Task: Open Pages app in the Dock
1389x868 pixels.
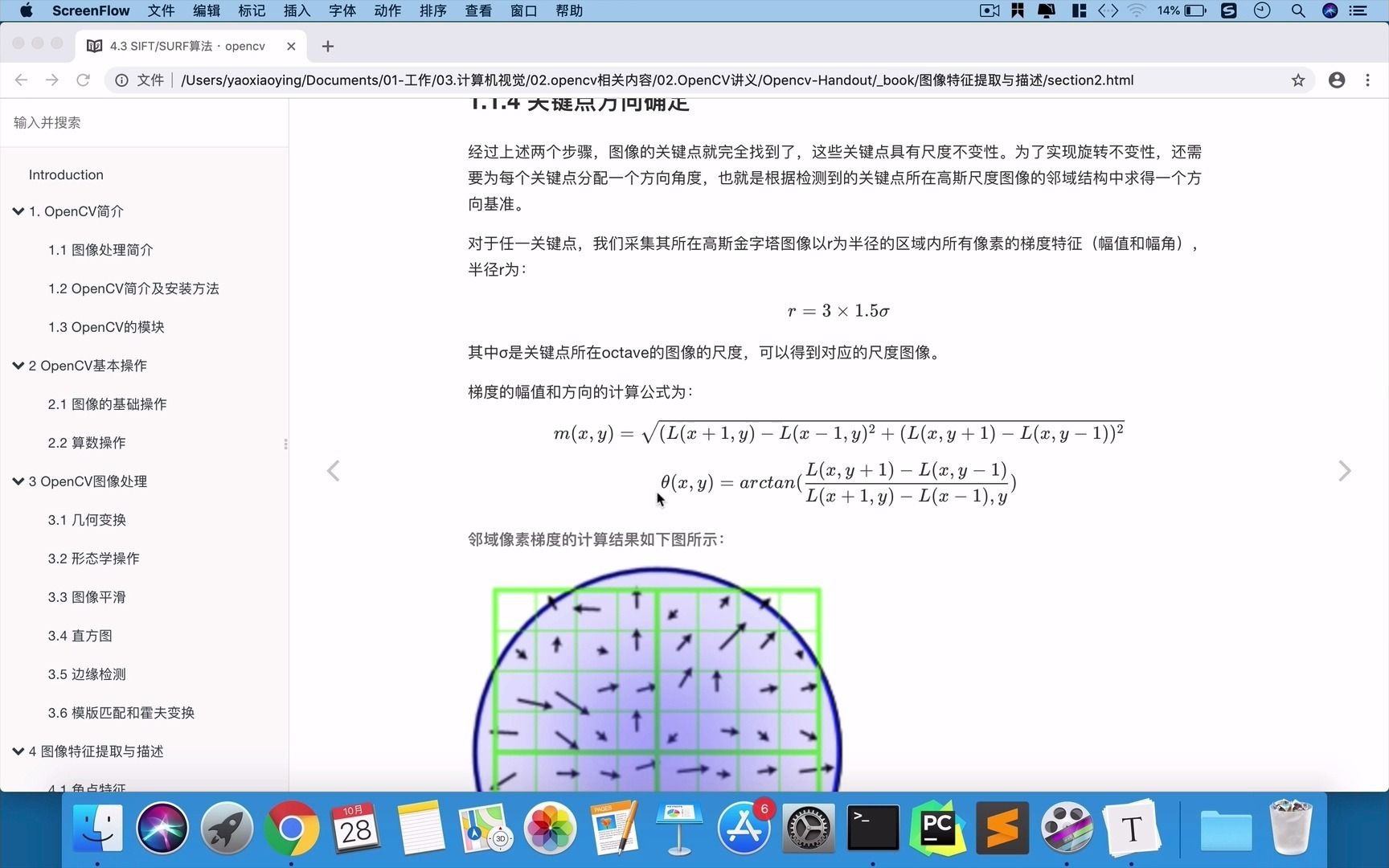Action: (x=615, y=828)
